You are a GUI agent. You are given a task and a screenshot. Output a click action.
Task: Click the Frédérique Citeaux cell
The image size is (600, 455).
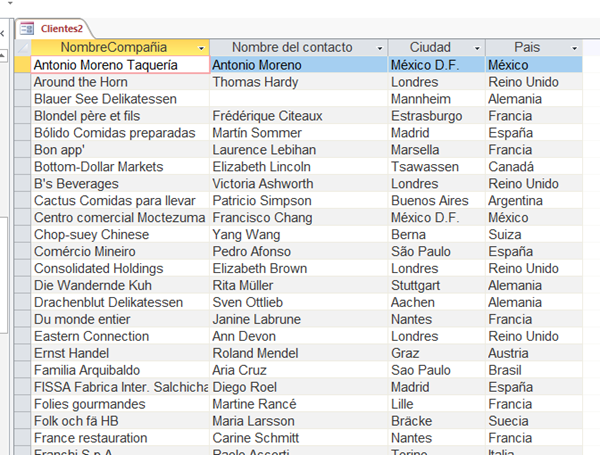tap(299, 116)
